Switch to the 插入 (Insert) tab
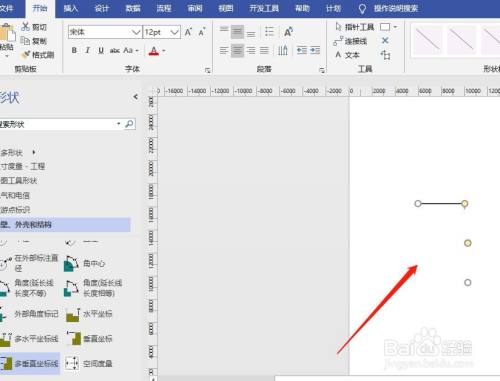The image size is (500, 381). [71, 8]
